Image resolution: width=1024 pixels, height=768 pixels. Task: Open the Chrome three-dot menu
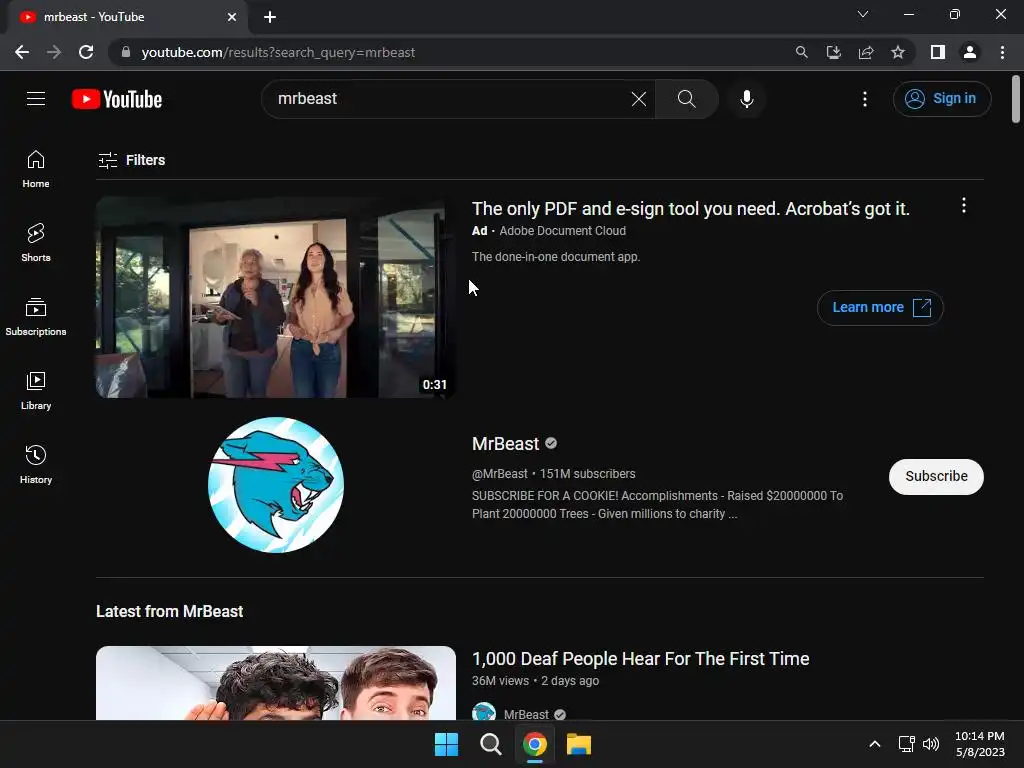pos(1002,52)
